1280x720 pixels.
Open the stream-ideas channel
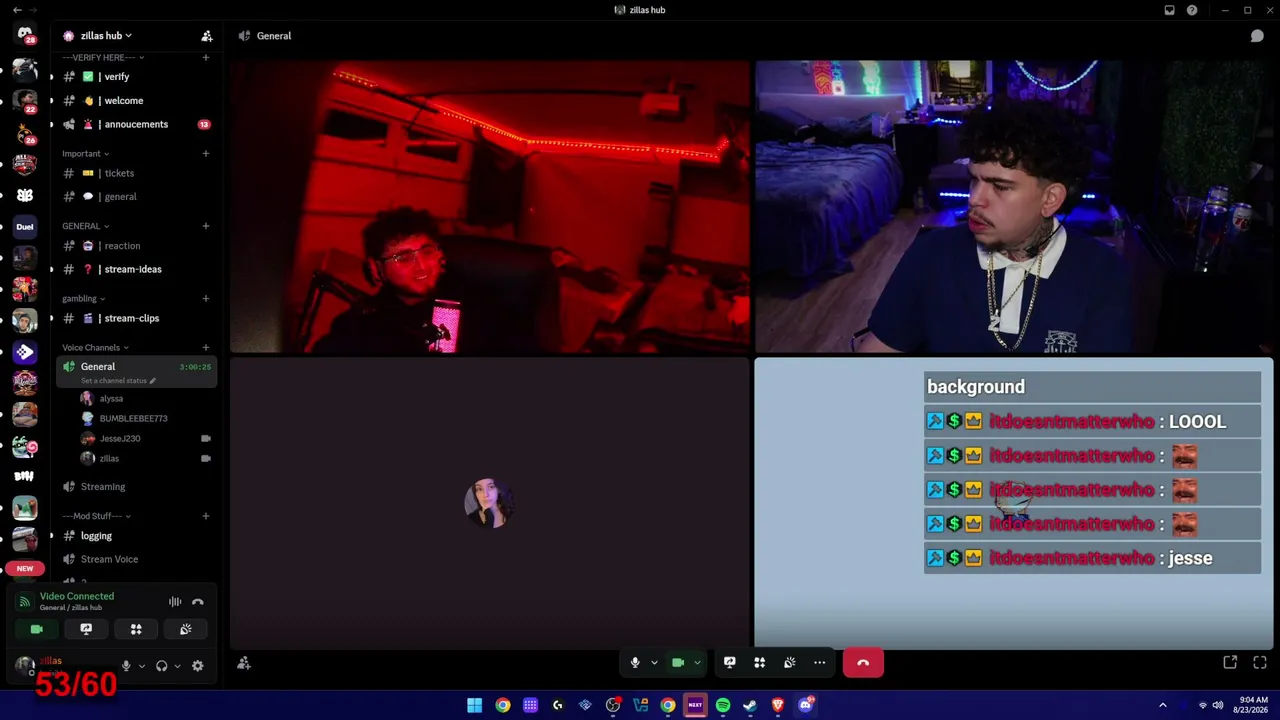coord(136,269)
